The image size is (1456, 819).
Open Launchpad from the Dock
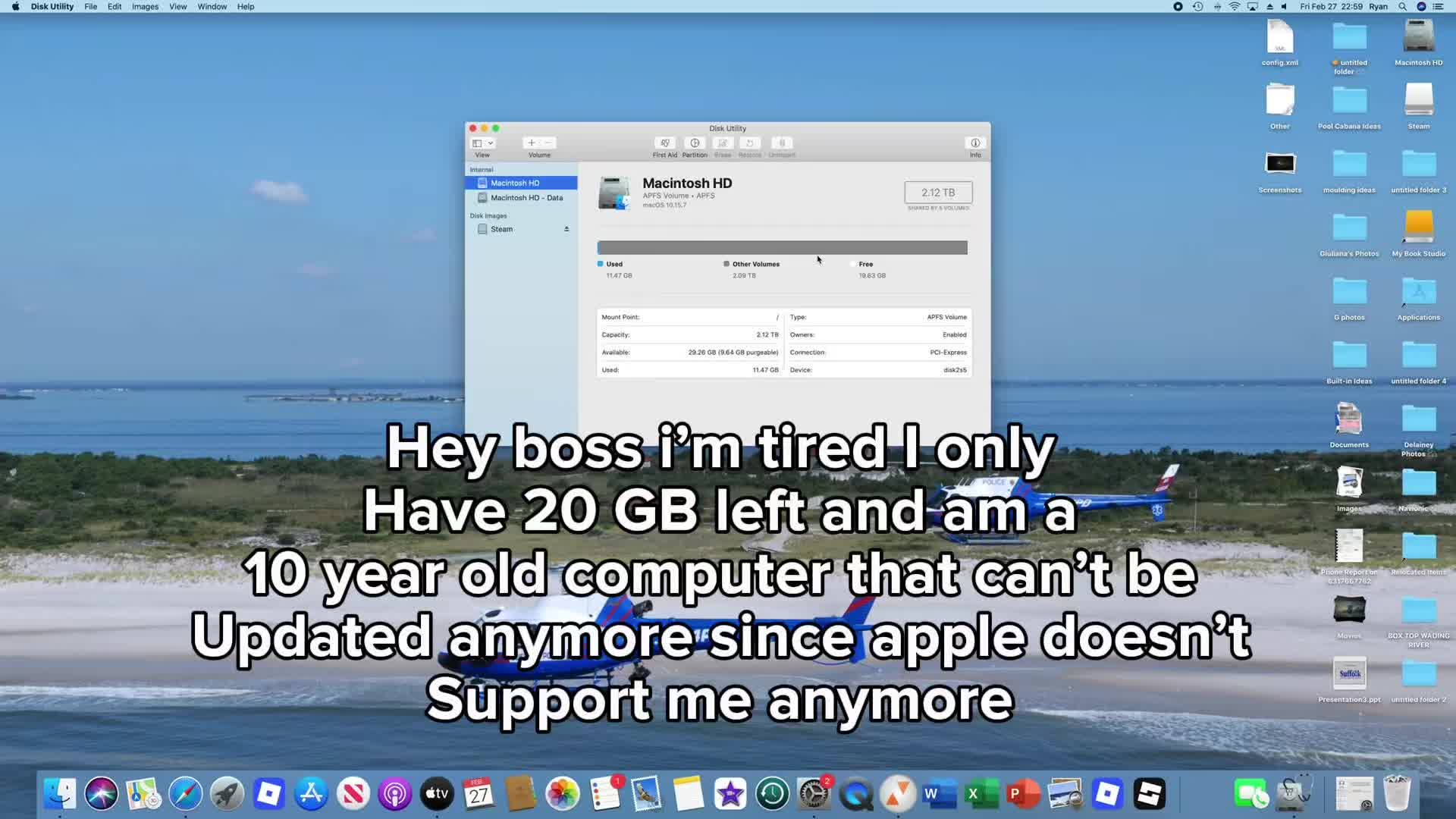tap(227, 794)
